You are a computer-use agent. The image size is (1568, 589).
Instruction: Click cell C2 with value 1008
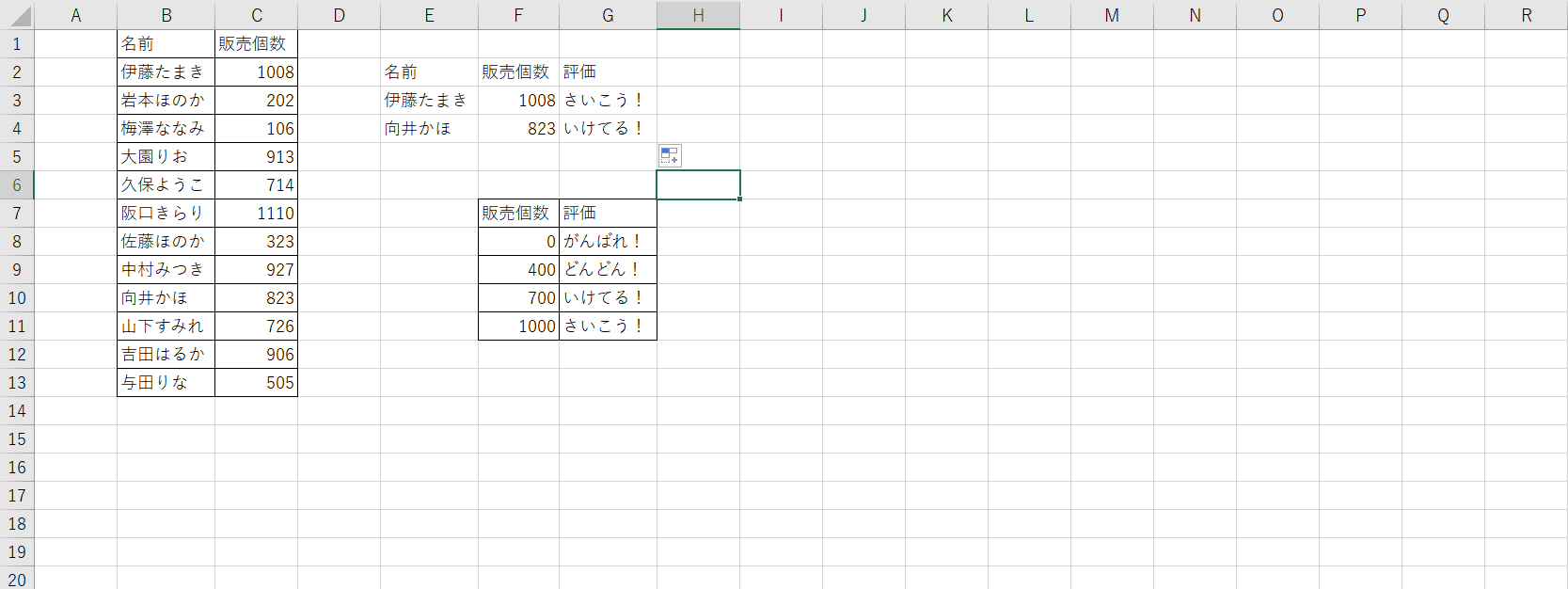257,72
